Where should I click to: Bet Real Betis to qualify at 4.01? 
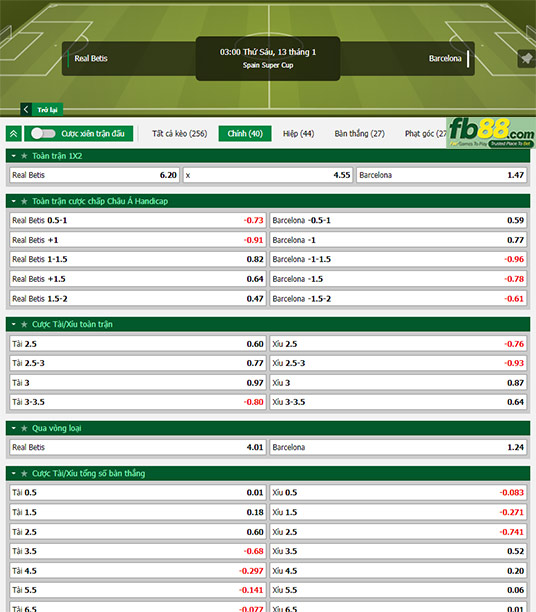[138, 447]
